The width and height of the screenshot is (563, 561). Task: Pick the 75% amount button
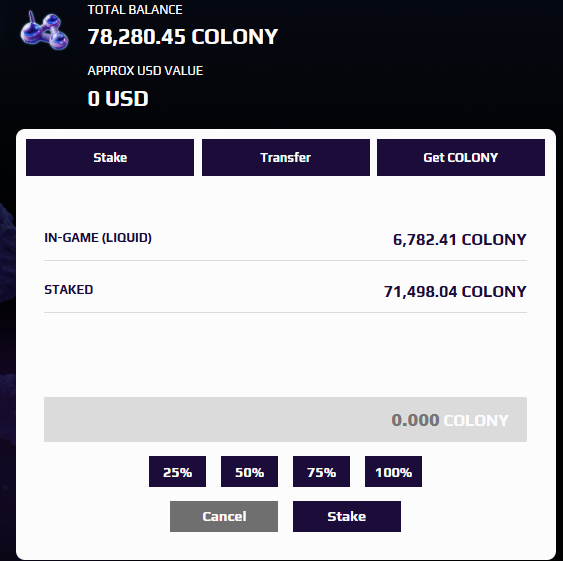(321, 472)
